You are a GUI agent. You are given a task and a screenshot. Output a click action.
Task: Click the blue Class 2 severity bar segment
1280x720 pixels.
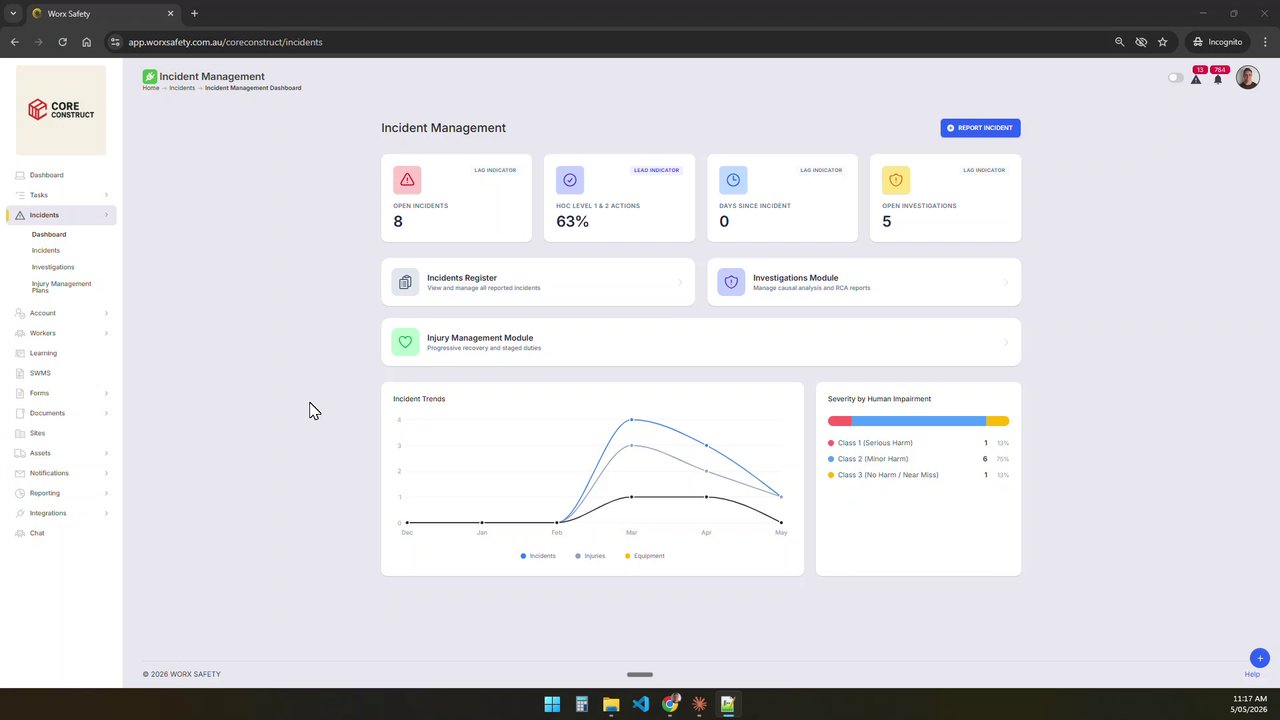pos(918,421)
